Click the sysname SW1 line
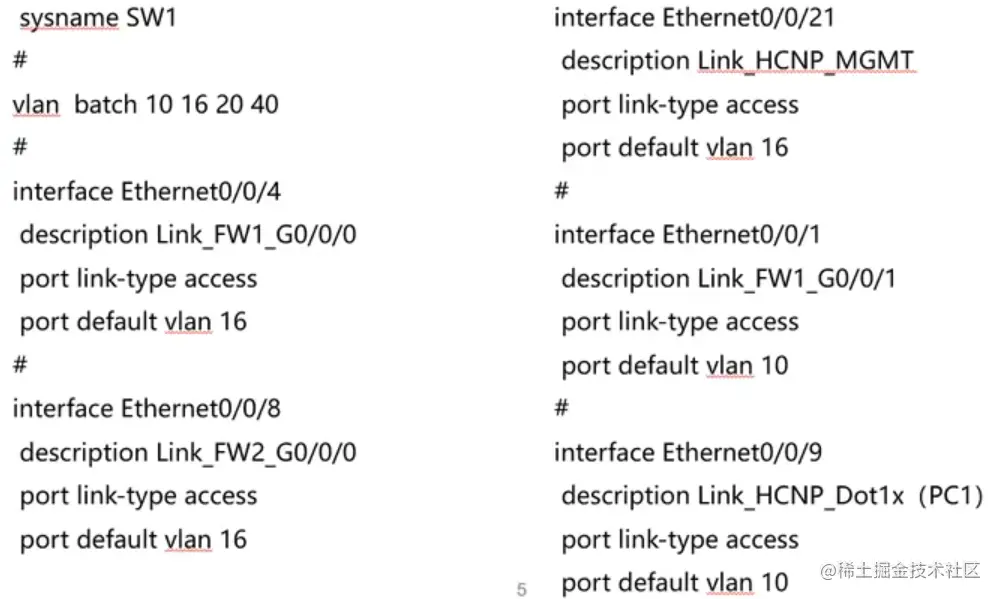999x599 pixels. (98, 18)
